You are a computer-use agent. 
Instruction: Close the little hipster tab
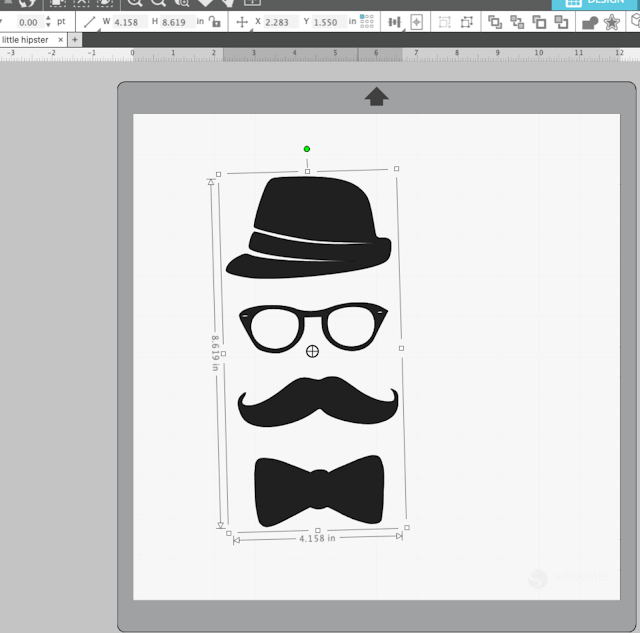[61, 40]
